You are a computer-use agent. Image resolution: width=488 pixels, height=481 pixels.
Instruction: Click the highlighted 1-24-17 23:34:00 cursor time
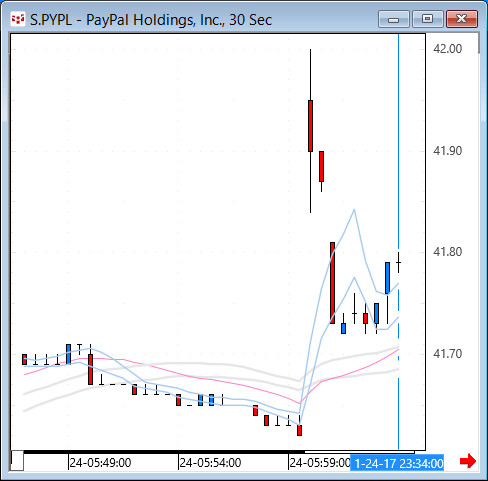click(397, 463)
